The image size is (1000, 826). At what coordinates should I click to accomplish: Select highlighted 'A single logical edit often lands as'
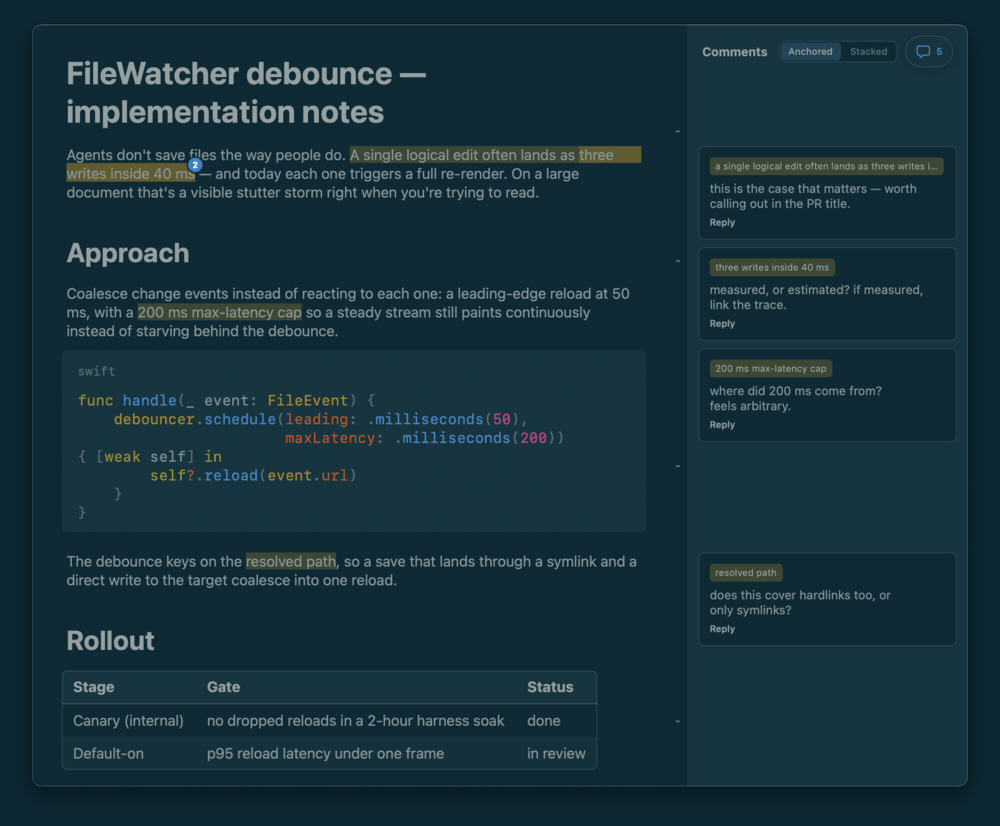click(x=463, y=155)
